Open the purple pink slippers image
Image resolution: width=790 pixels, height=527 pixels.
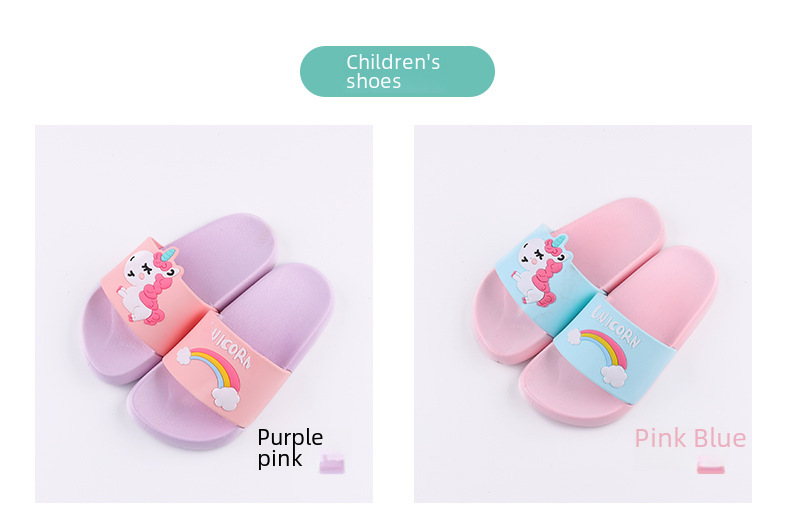point(204,313)
